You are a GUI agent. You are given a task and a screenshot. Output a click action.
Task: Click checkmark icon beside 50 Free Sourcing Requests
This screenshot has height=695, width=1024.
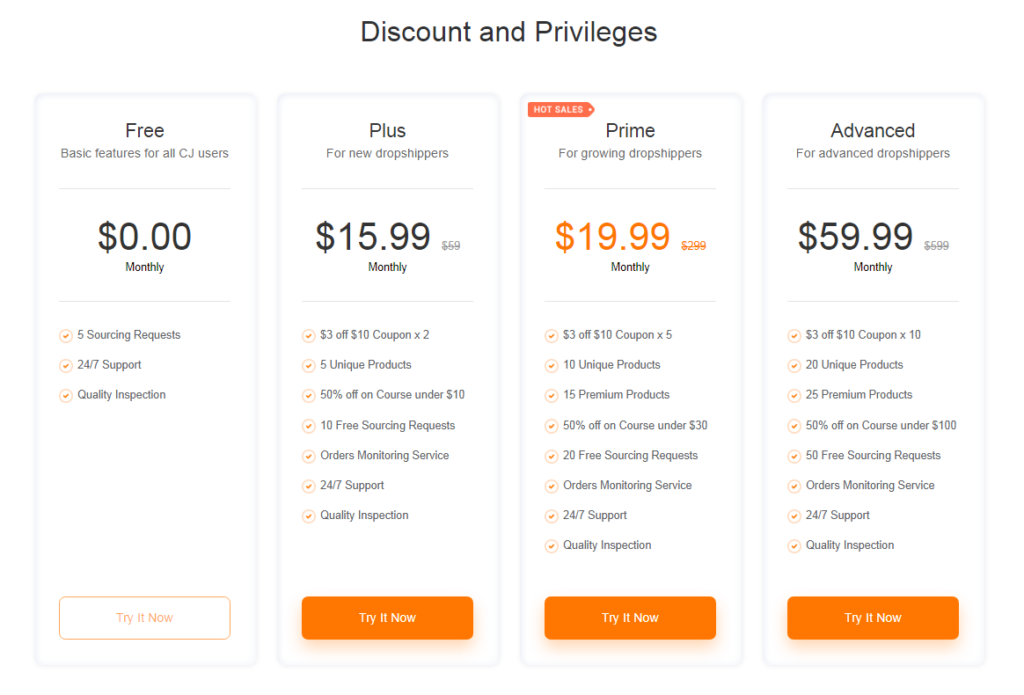[794, 456]
